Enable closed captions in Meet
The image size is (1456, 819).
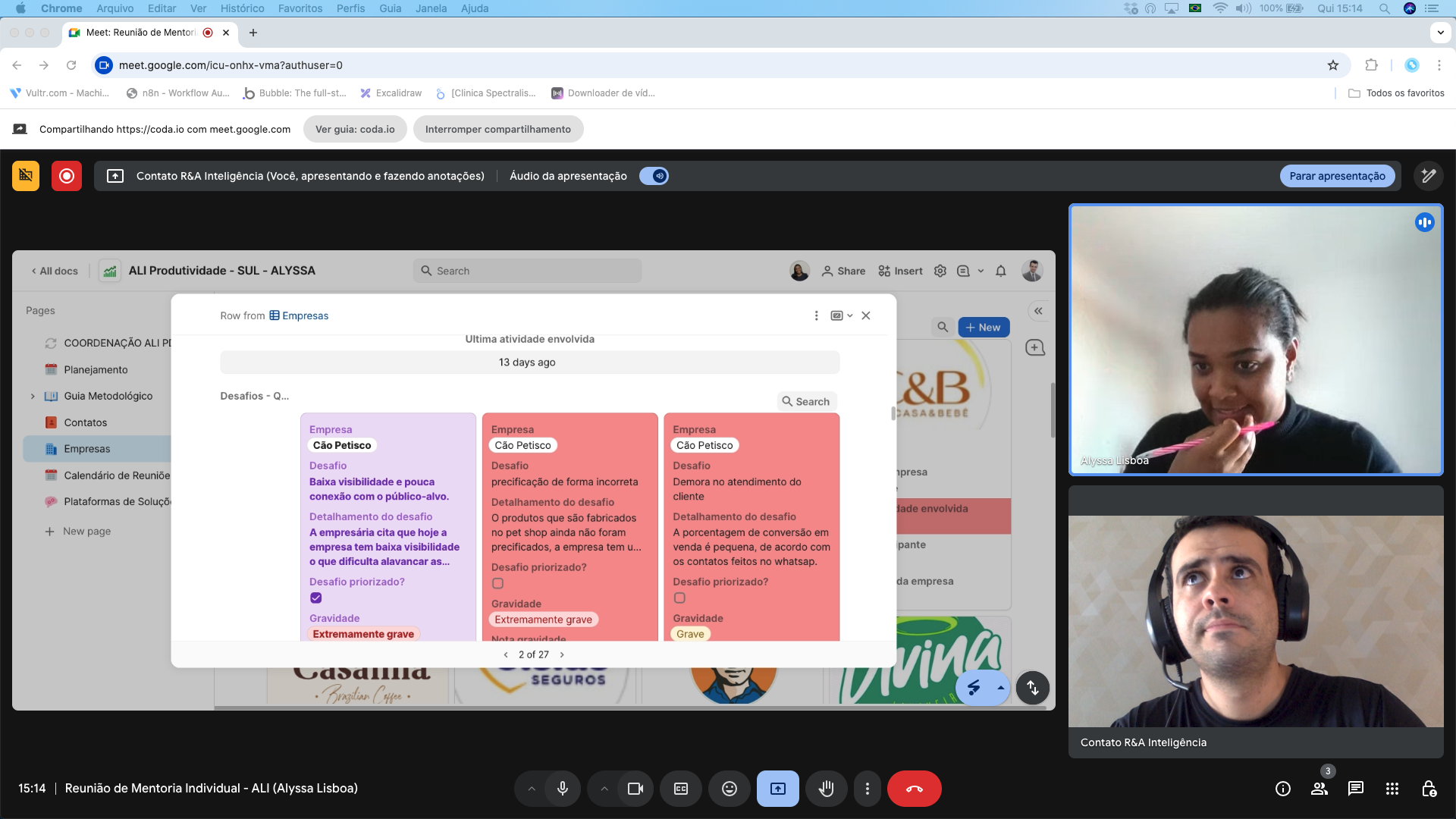click(681, 789)
